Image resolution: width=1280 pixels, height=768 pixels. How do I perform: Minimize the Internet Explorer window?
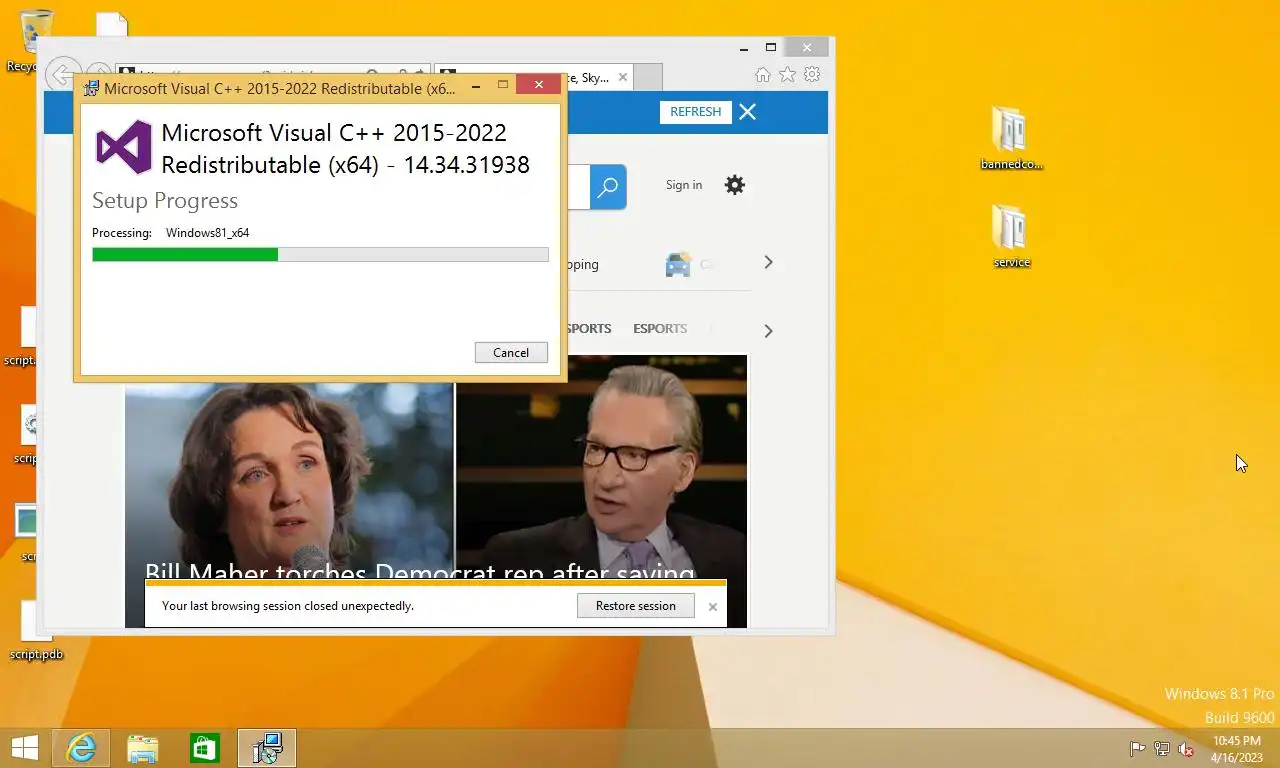click(744, 47)
